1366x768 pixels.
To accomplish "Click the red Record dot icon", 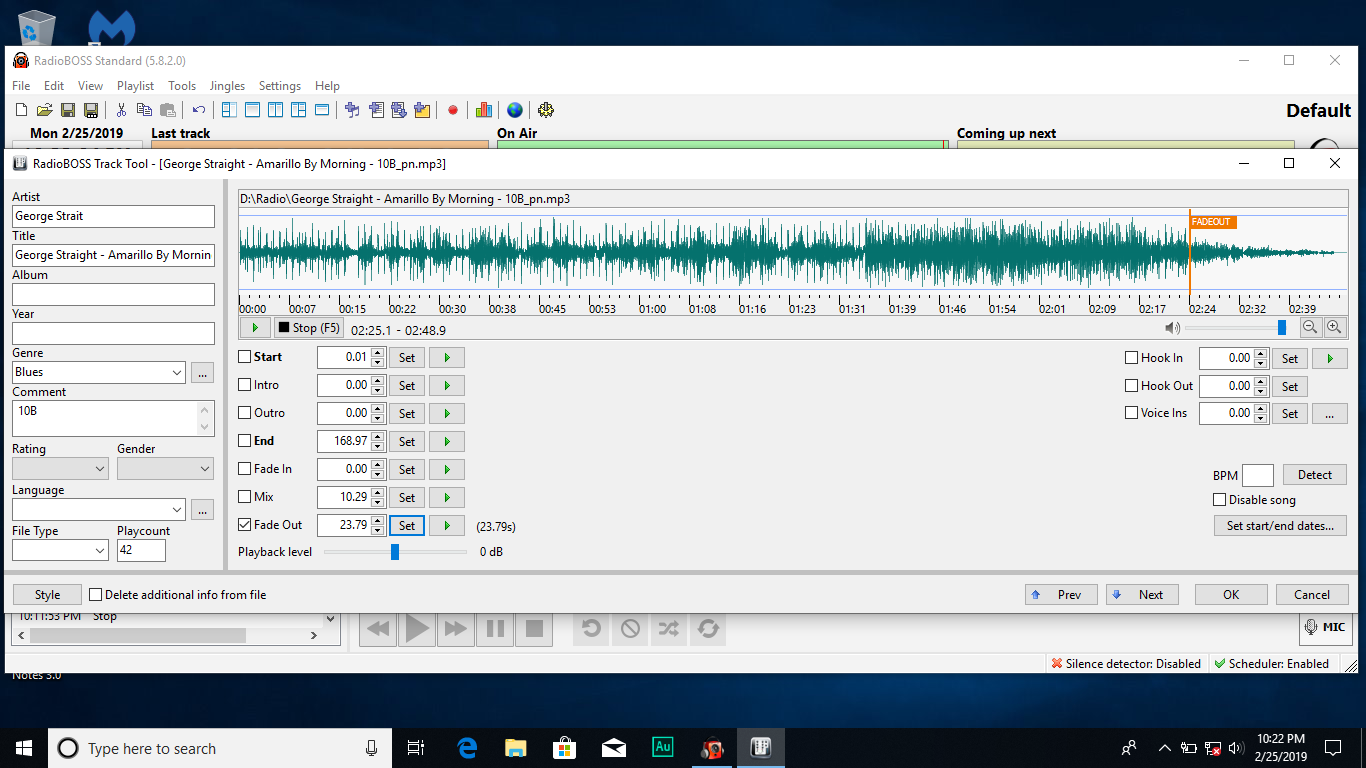I will coord(453,110).
